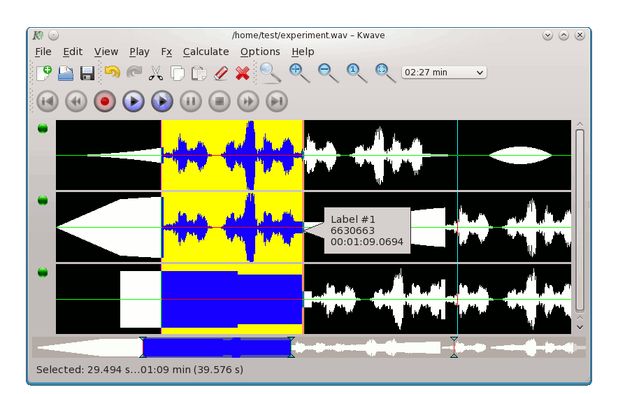This screenshot has height=394, width=618.
Task: Cut selection with the scissors icon
Action: 156,73
